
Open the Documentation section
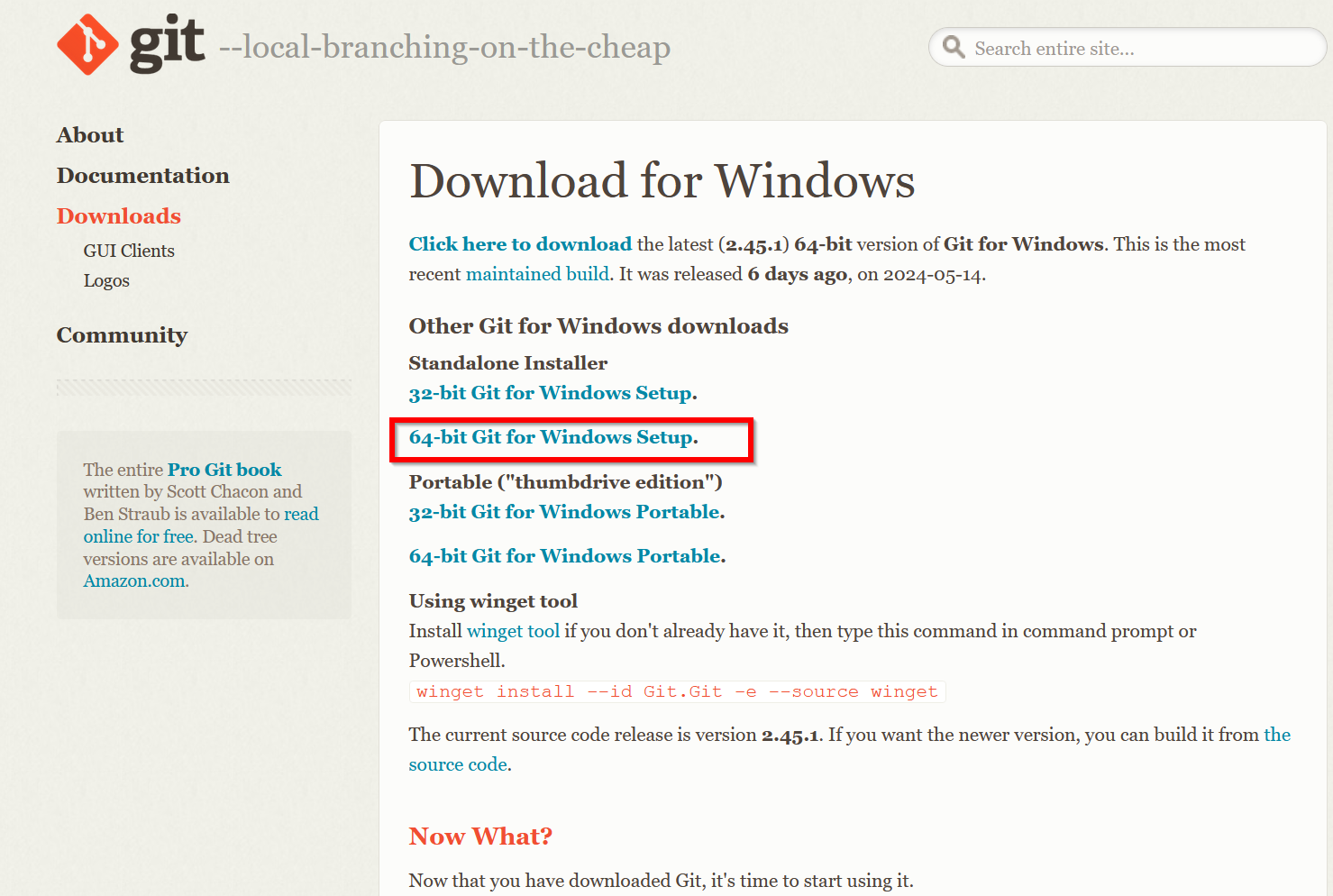(x=143, y=176)
